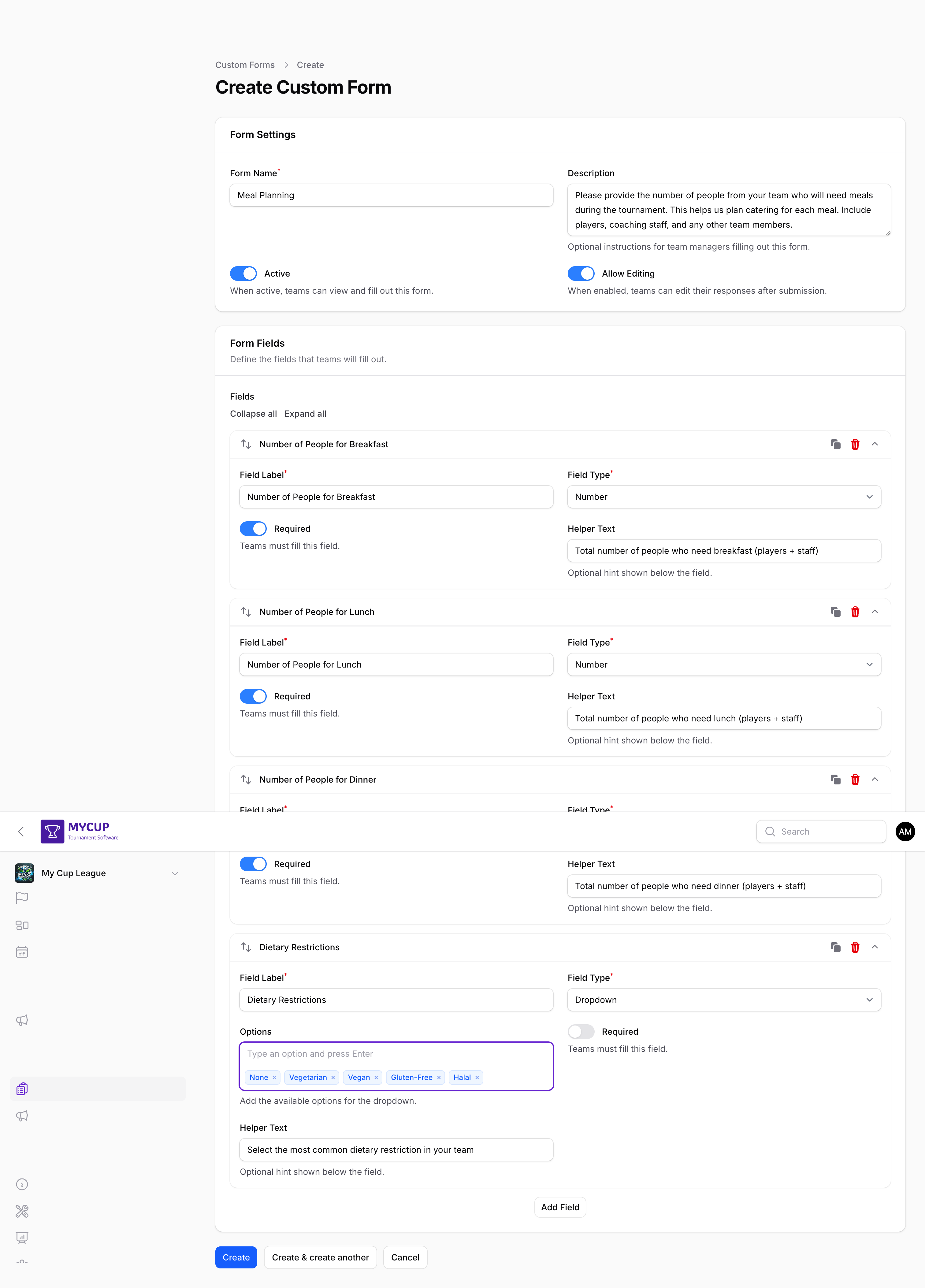
Task: Collapse the Number of People for Breakfast field
Action: [x=875, y=444]
